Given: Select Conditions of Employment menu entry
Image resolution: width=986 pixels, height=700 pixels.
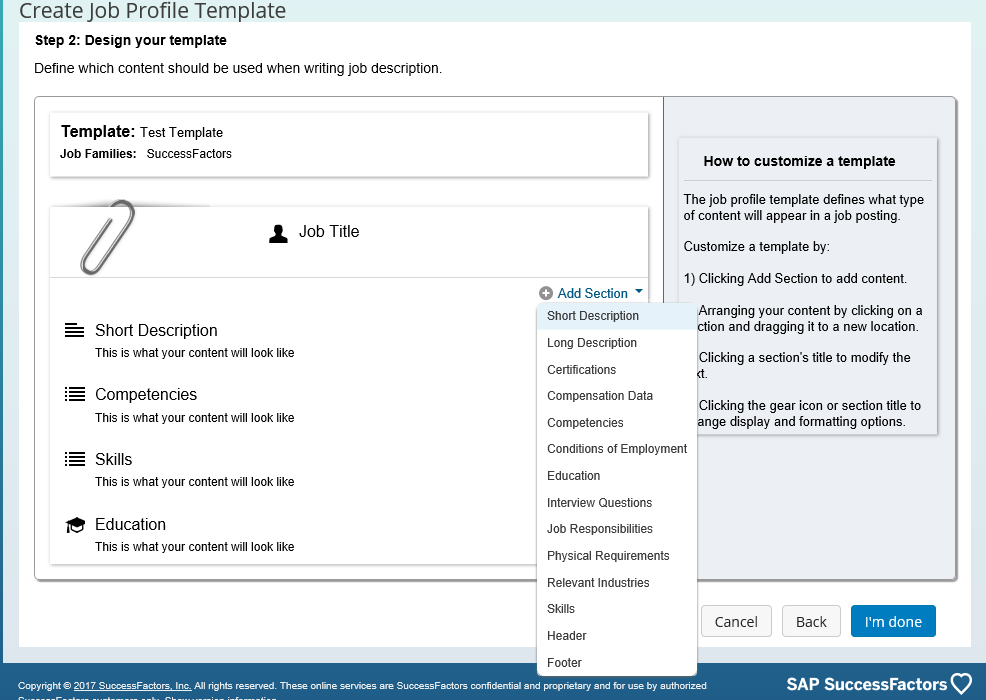Looking at the screenshot, I should (617, 448).
